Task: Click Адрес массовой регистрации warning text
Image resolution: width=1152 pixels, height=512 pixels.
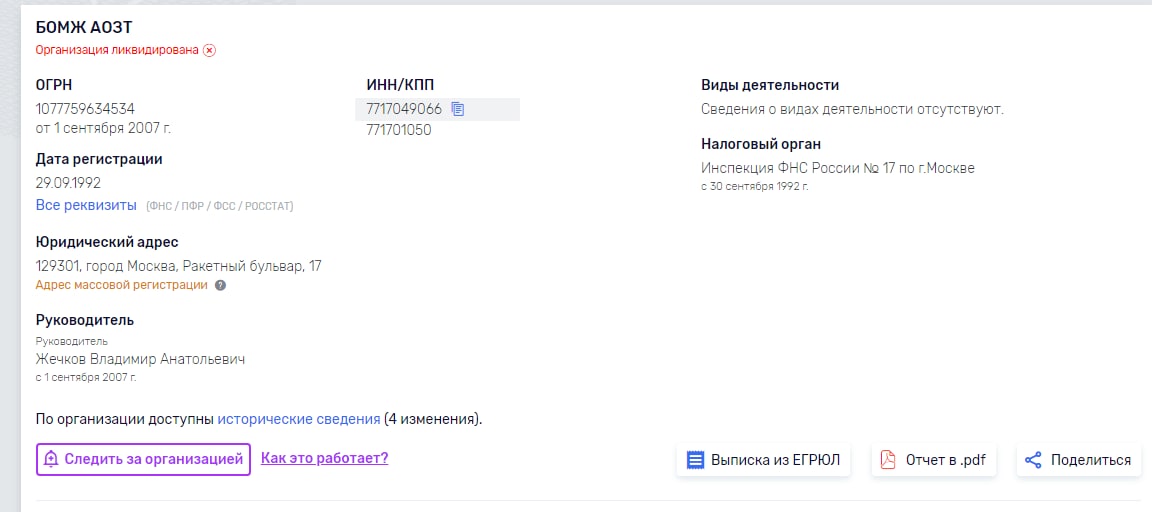Action: (x=122, y=285)
